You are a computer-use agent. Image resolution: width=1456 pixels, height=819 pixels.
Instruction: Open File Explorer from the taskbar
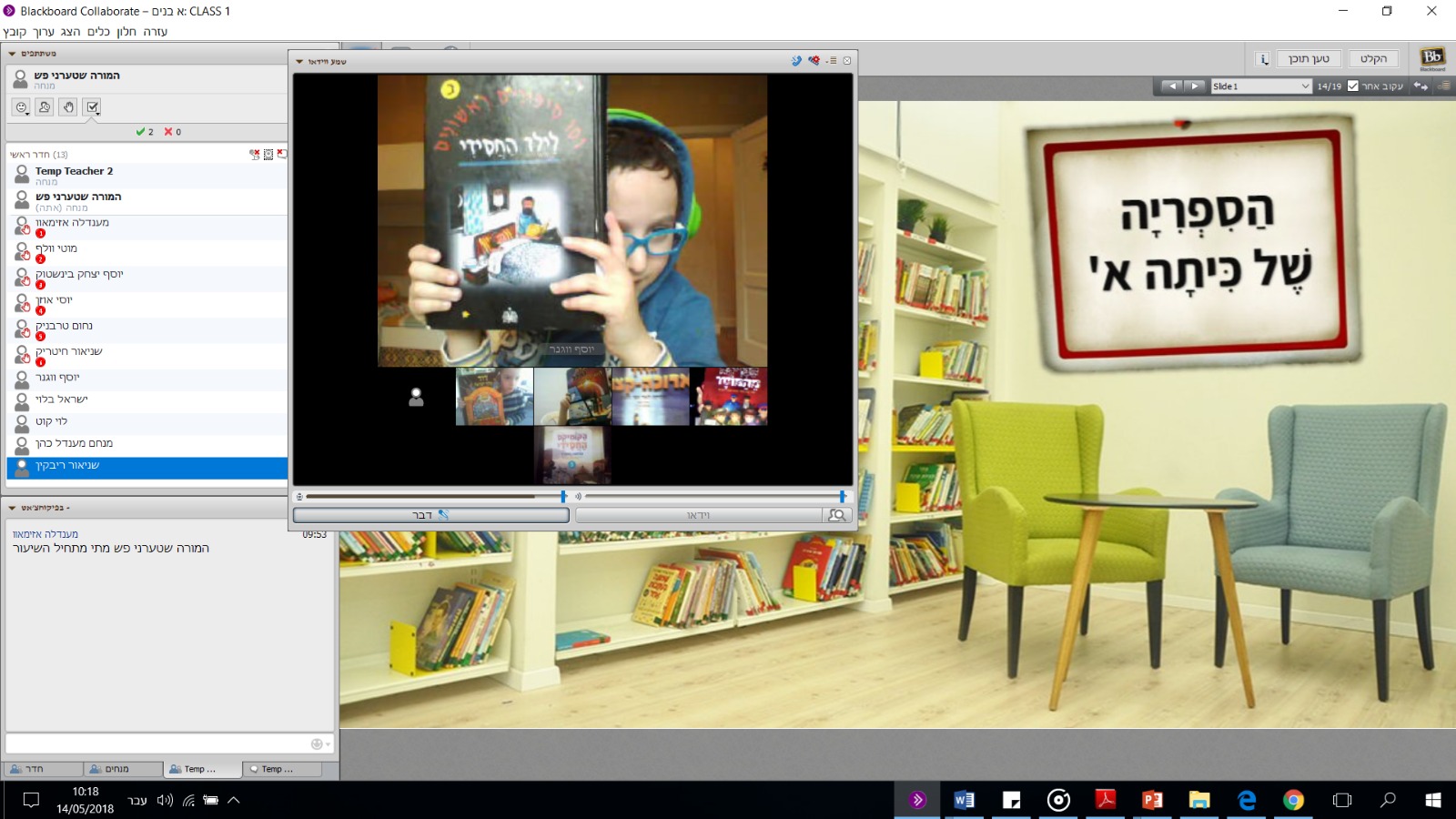pyautogui.click(x=1199, y=800)
